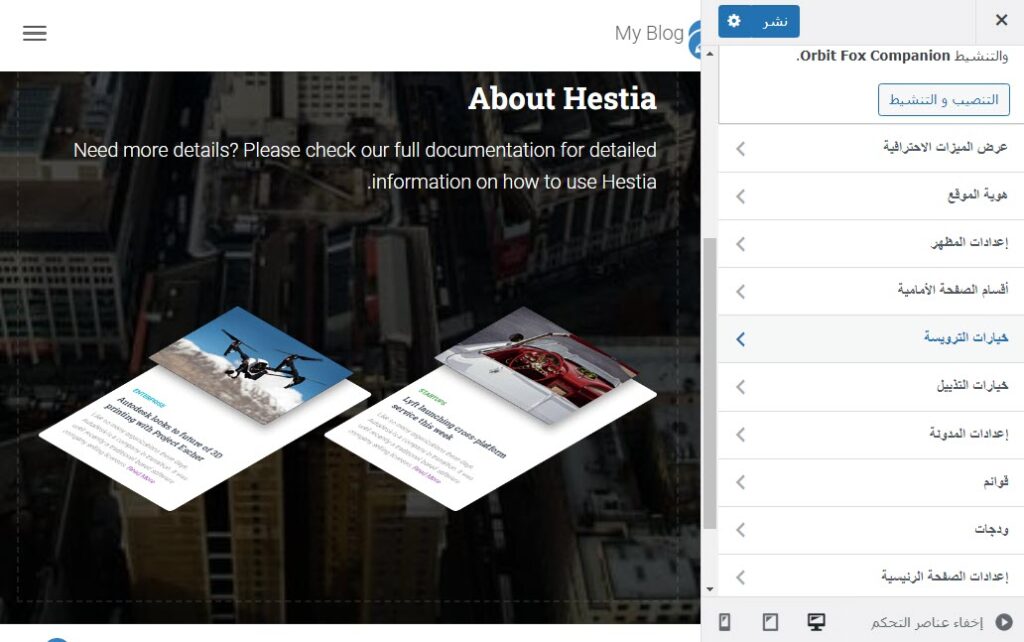Switch to mobile preview device icon
1024x642 pixels.
[725, 623]
